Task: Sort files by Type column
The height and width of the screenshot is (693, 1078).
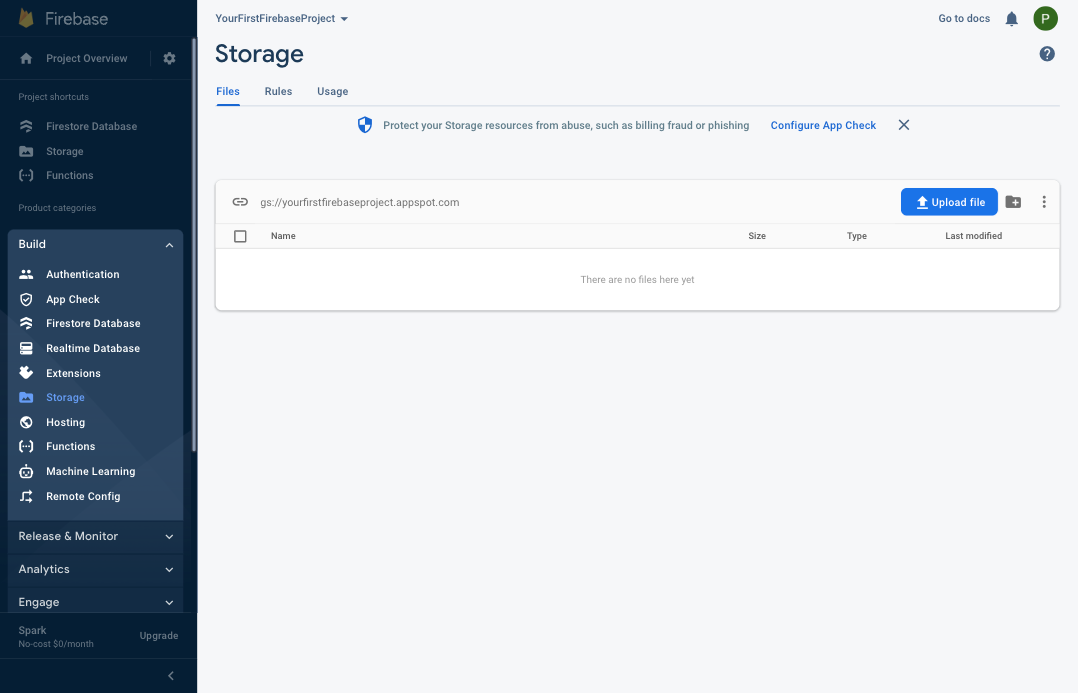Action: [857, 236]
